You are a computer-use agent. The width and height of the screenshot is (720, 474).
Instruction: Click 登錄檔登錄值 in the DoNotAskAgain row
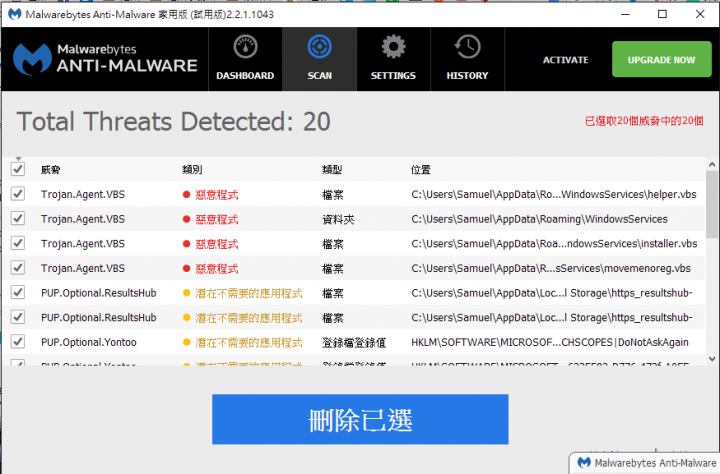pos(354,343)
